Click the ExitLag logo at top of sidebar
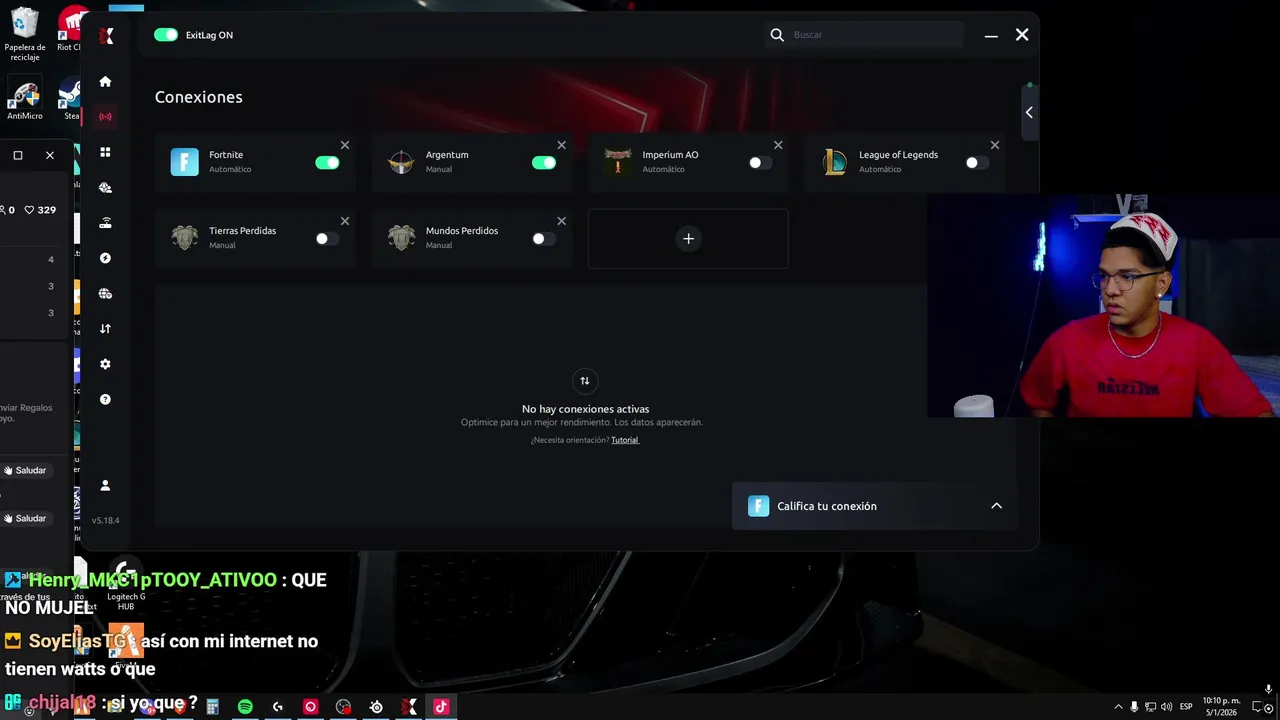 (x=107, y=36)
